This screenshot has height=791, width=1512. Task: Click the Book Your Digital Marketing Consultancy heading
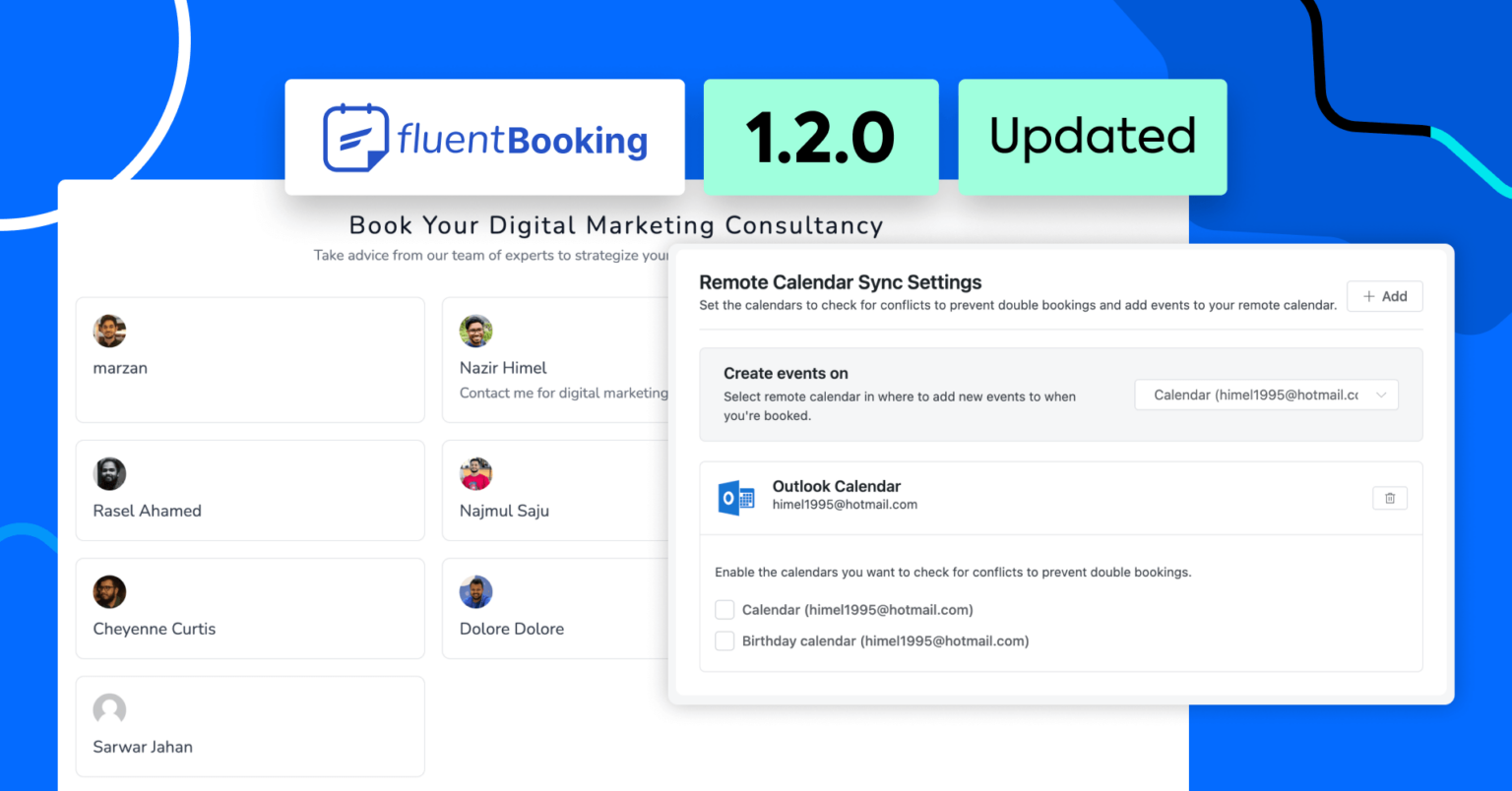coord(616,225)
